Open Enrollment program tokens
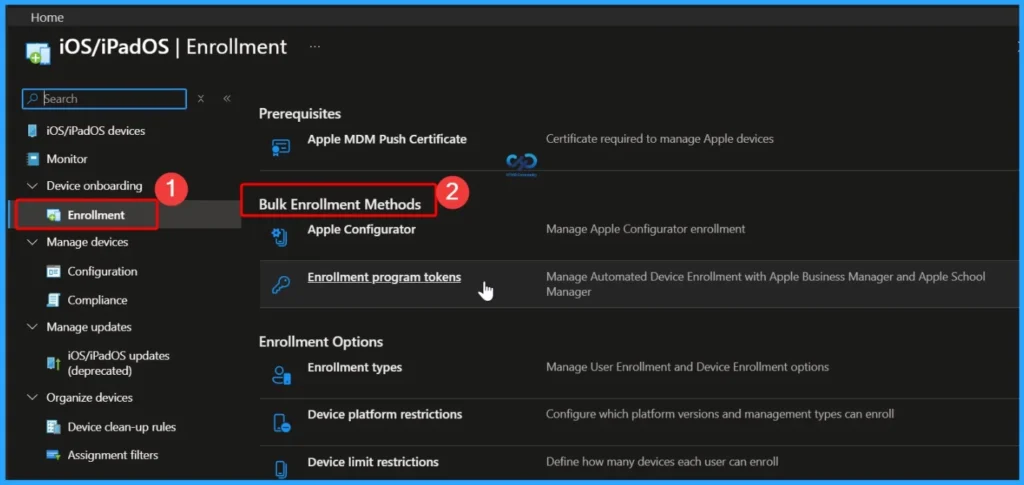This screenshot has height=485, width=1024. coord(384,277)
